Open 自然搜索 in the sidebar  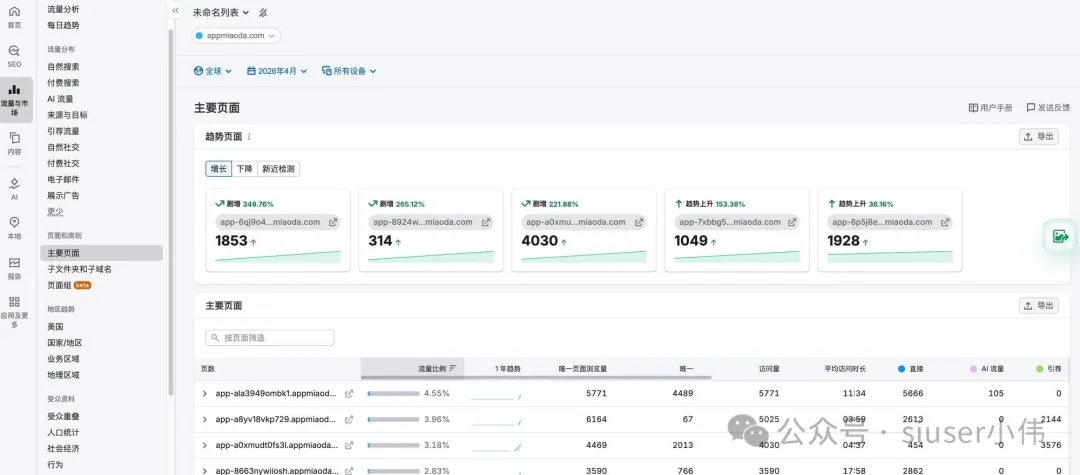63,67
